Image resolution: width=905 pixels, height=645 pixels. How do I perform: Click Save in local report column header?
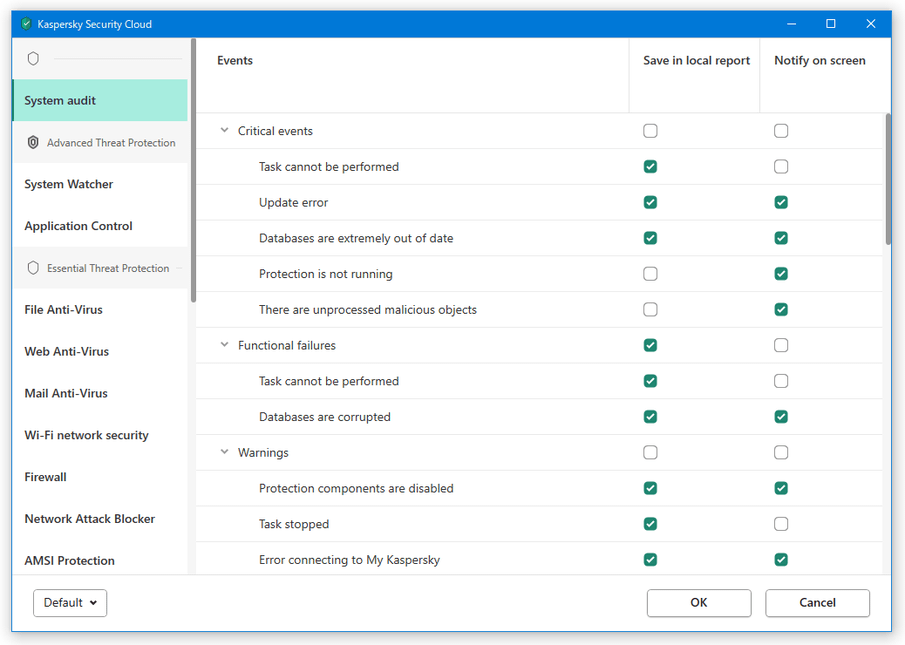pos(697,61)
